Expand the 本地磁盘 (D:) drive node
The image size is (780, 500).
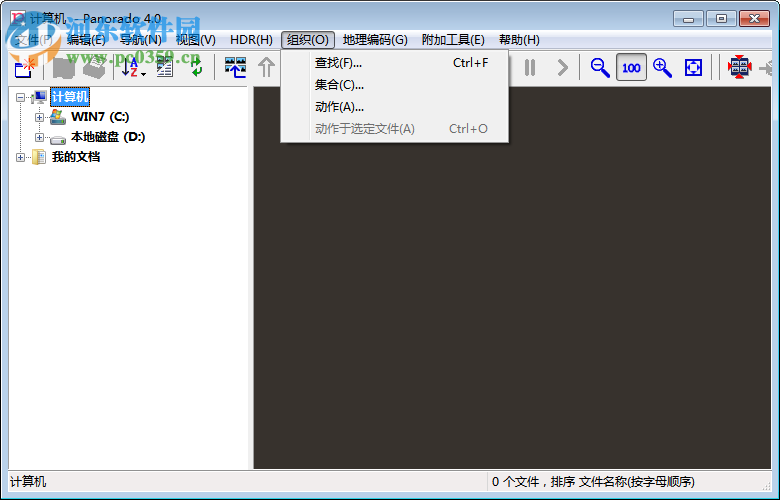tap(39, 137)
